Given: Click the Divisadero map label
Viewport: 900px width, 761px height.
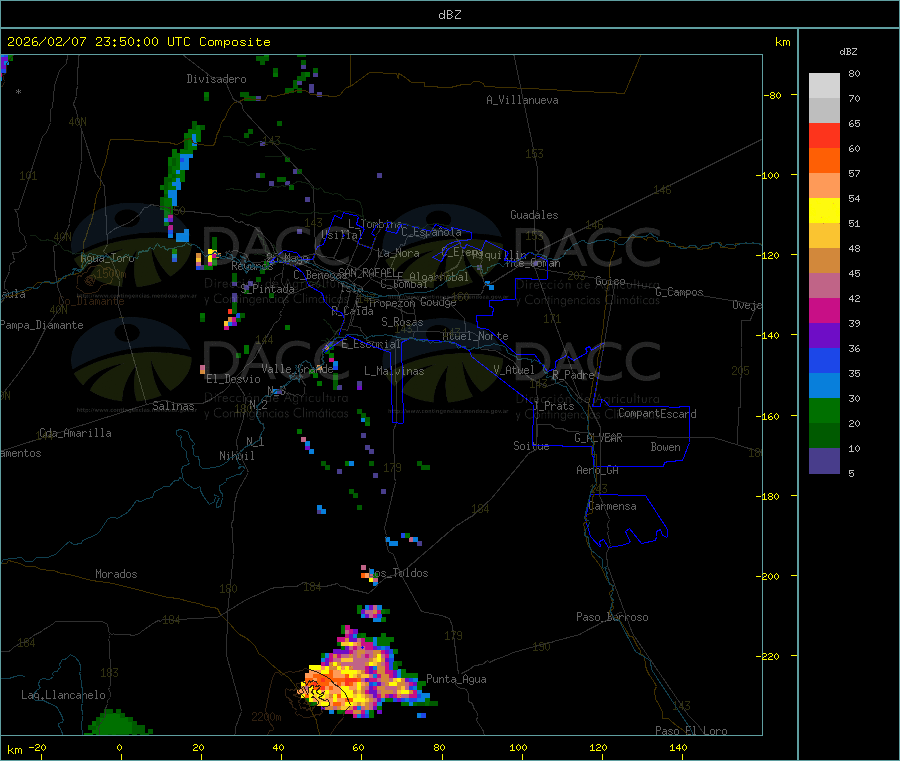Looking at the screenshot, I should pyautogui.click(x=216, y=79).
